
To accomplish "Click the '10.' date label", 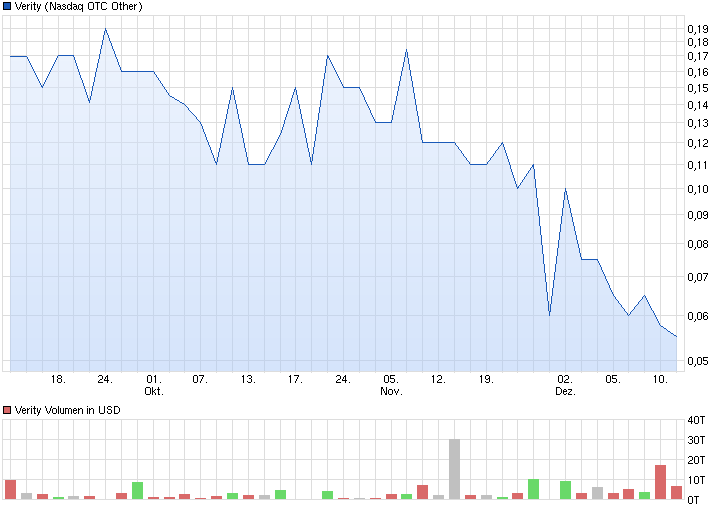I will (x=660, y=379).
